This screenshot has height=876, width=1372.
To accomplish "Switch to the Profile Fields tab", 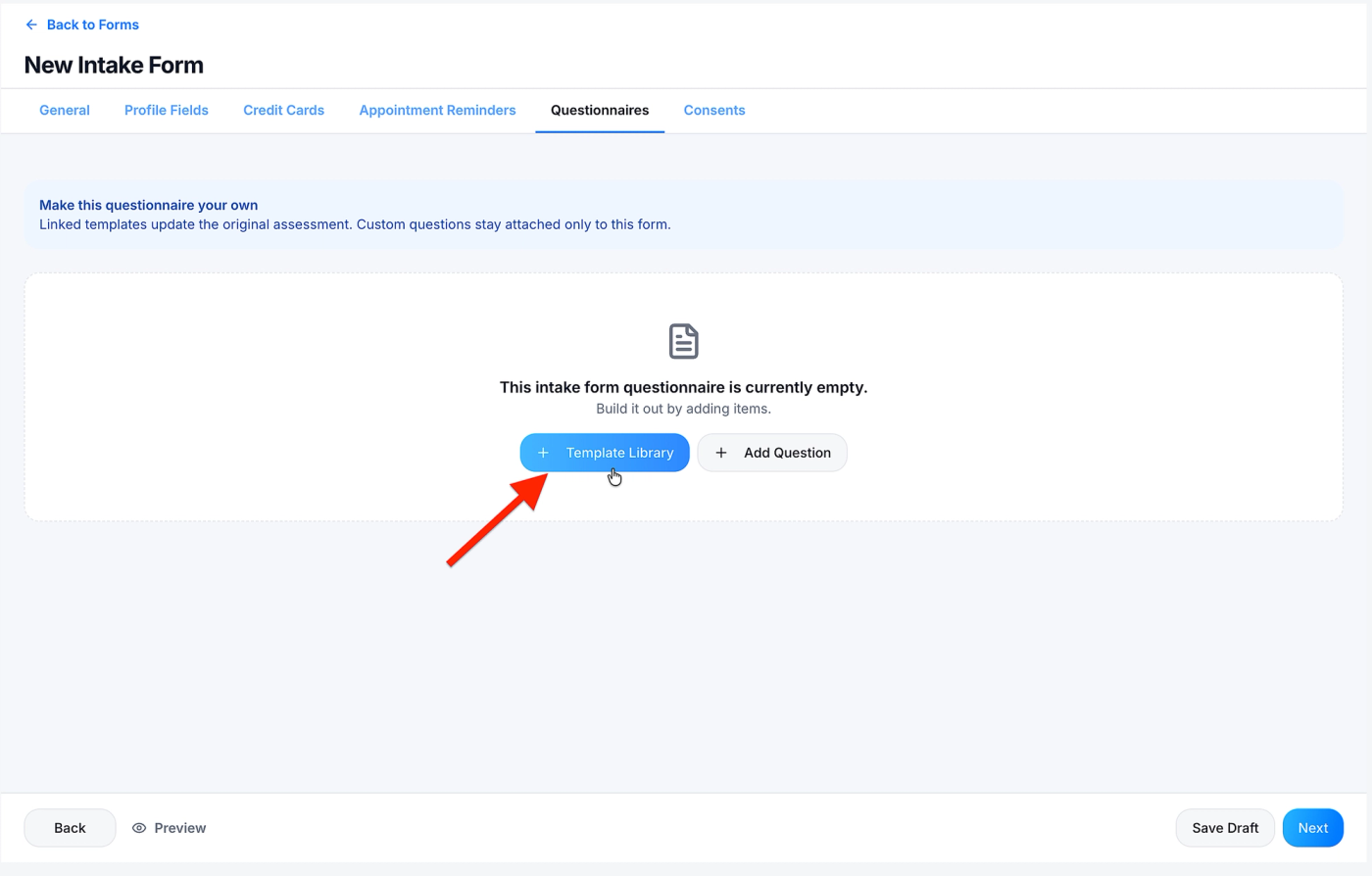I will pos(167,111).
